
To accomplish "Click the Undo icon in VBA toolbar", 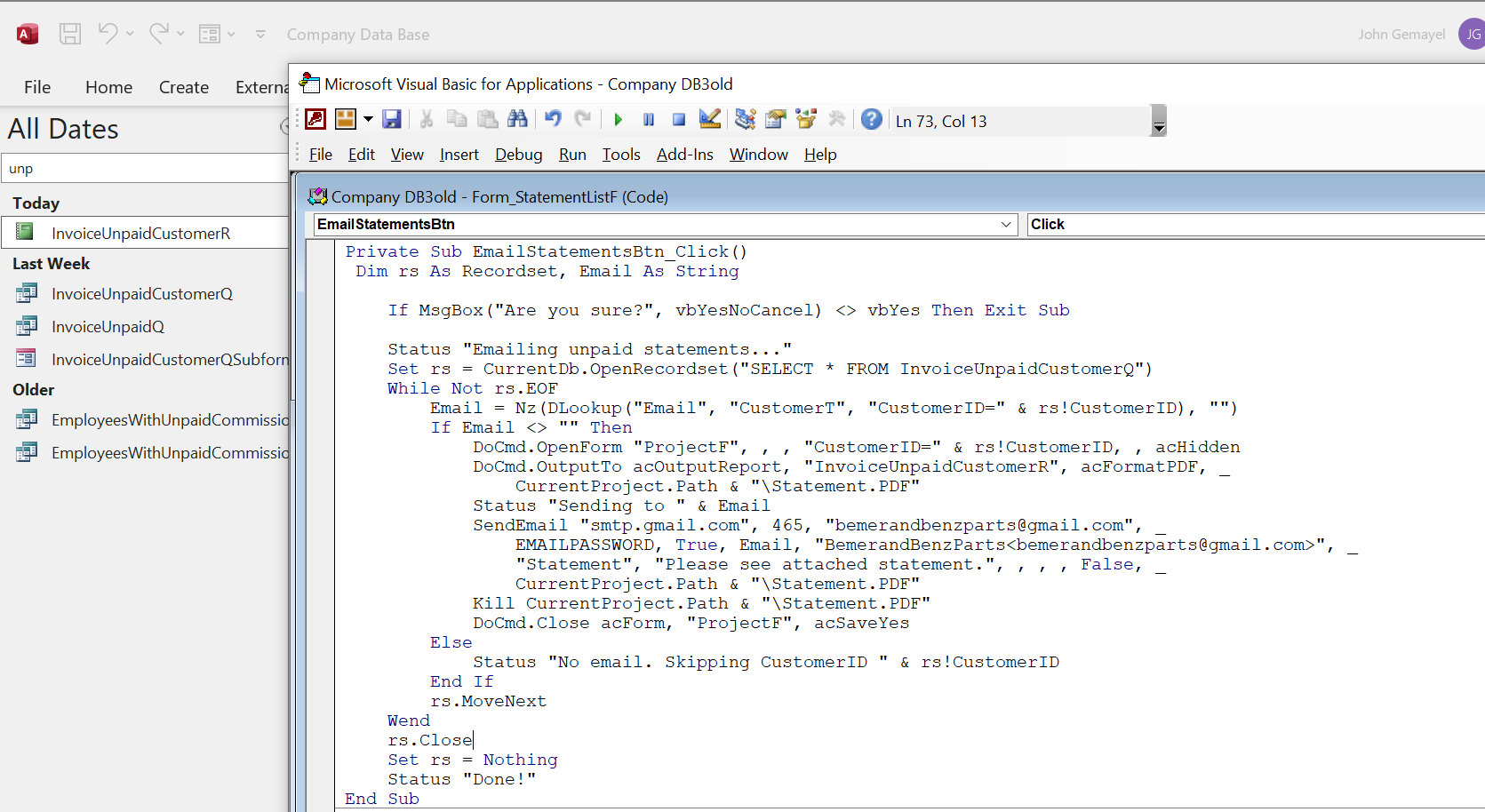I will coord(553,119).
